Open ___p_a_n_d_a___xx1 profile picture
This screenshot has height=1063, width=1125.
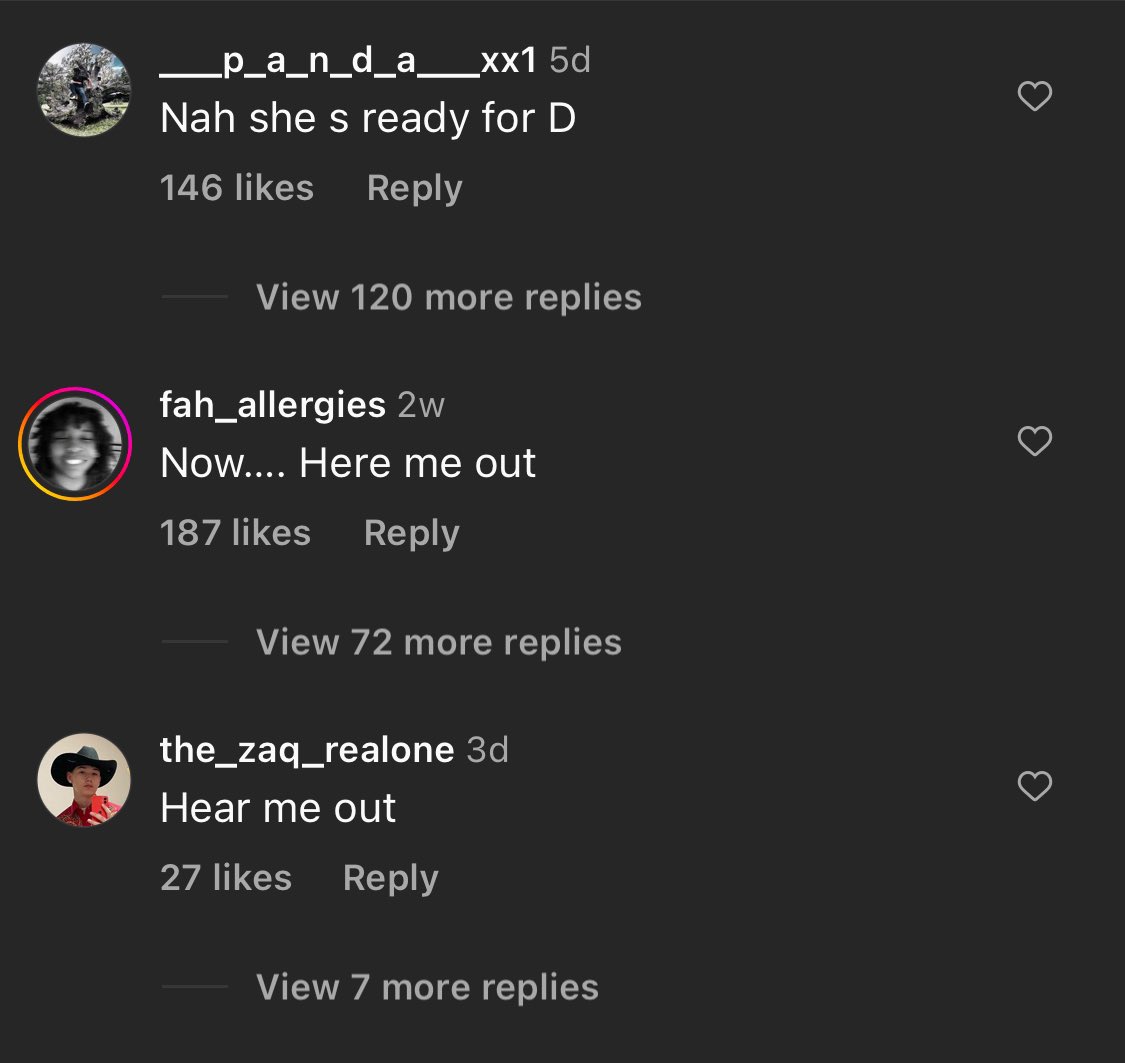point(85,90)
